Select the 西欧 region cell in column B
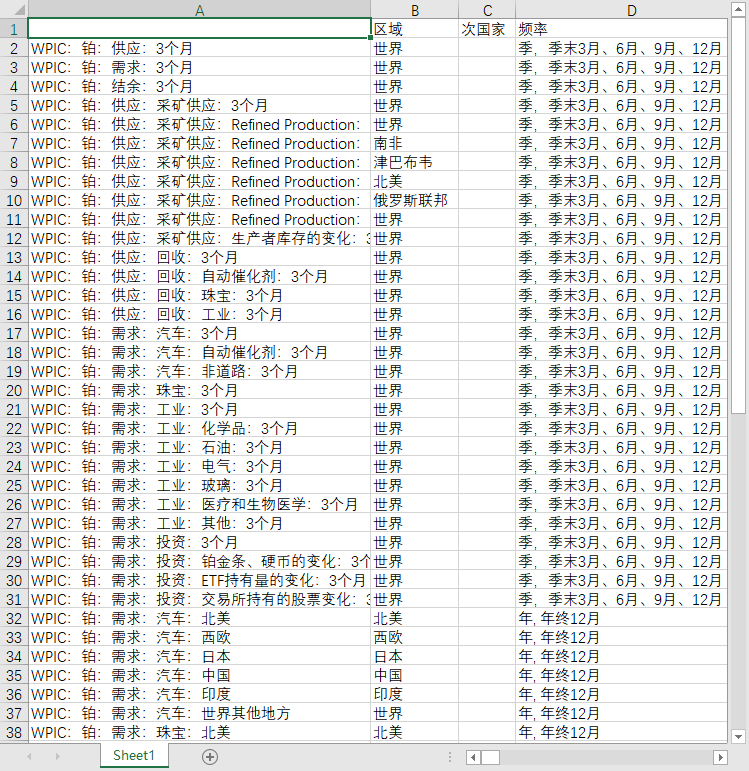This screenshot has height=771, width=749. click(415, 637)
